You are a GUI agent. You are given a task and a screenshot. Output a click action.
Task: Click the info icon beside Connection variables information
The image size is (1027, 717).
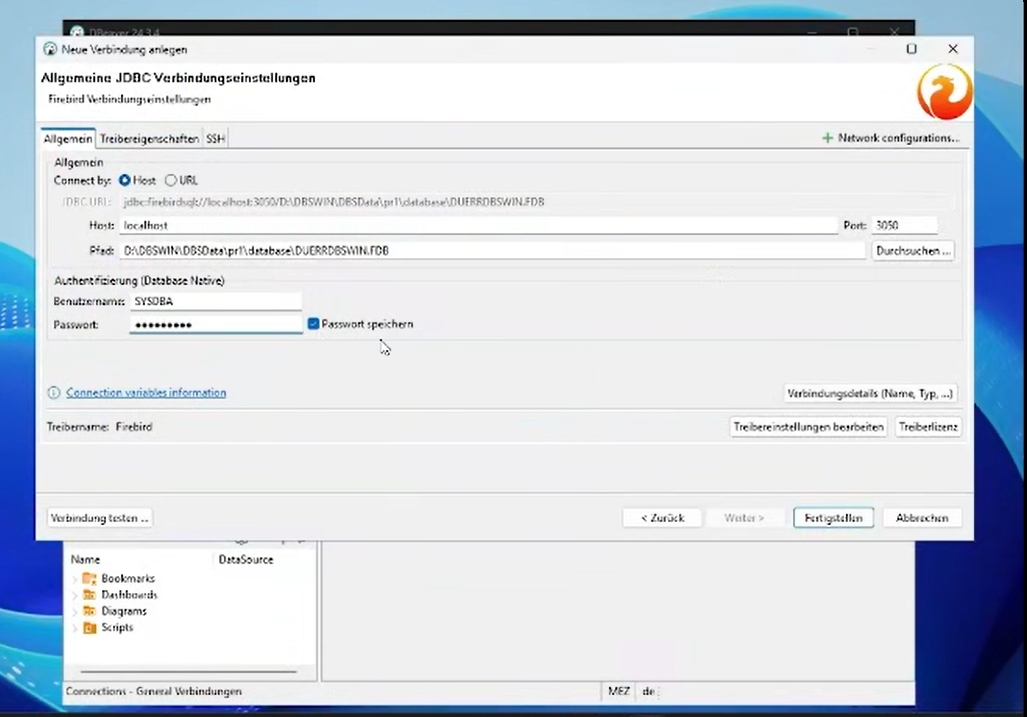coord(53,392)
